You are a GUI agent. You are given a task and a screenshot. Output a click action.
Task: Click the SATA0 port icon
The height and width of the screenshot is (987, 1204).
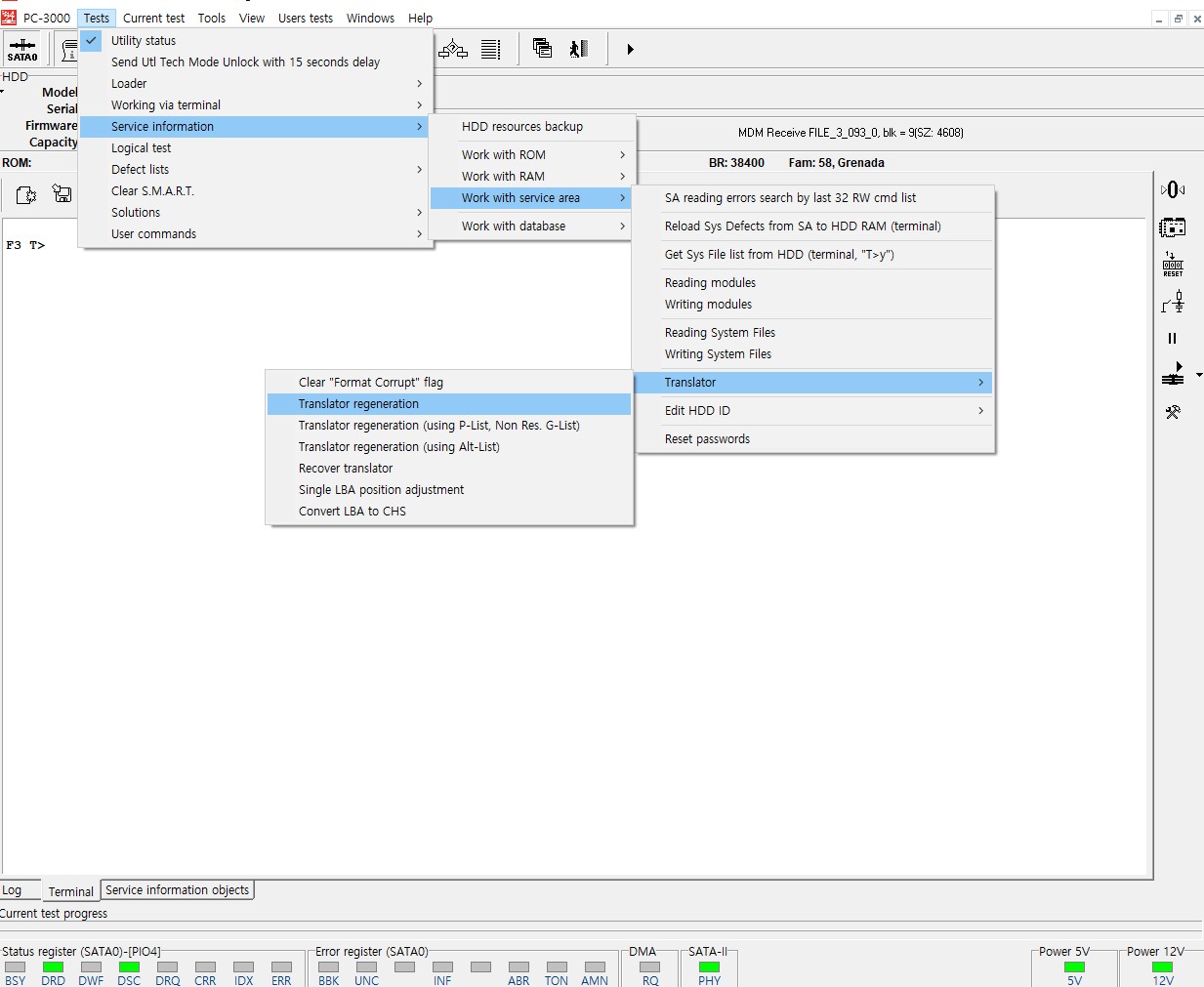(22, 49)
